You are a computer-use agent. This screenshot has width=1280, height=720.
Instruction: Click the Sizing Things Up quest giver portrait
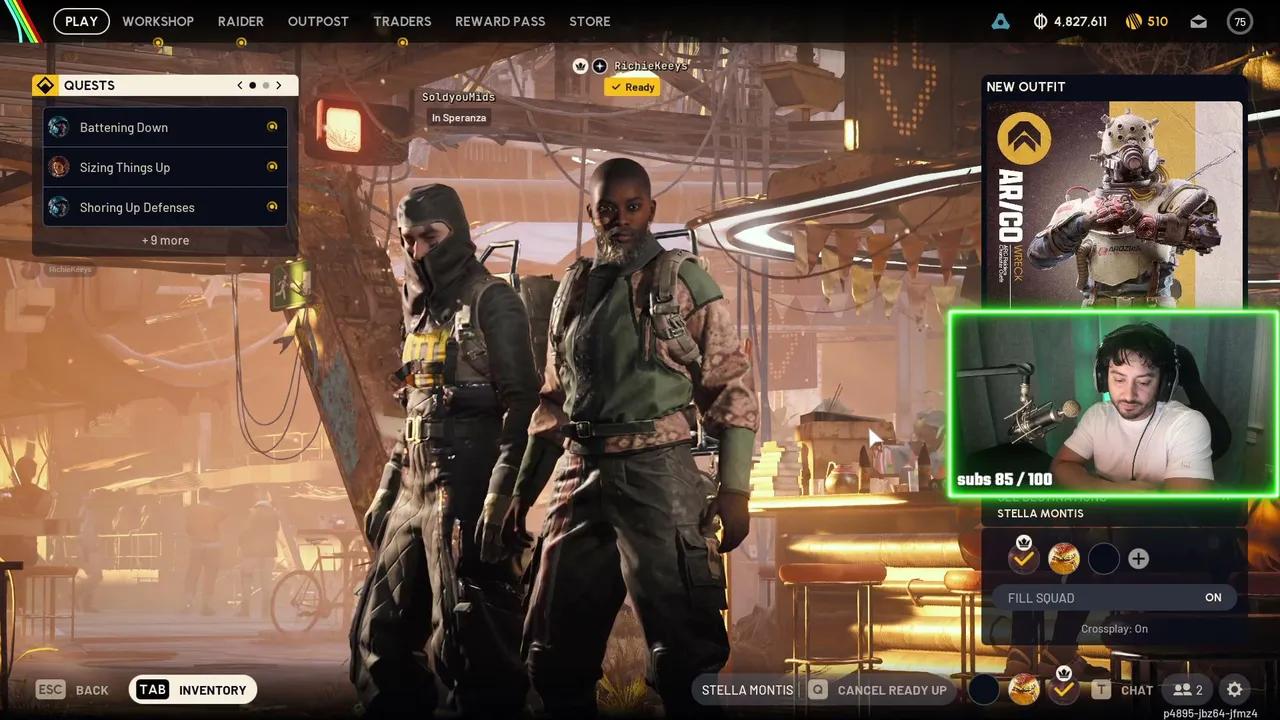pos(59,167)
